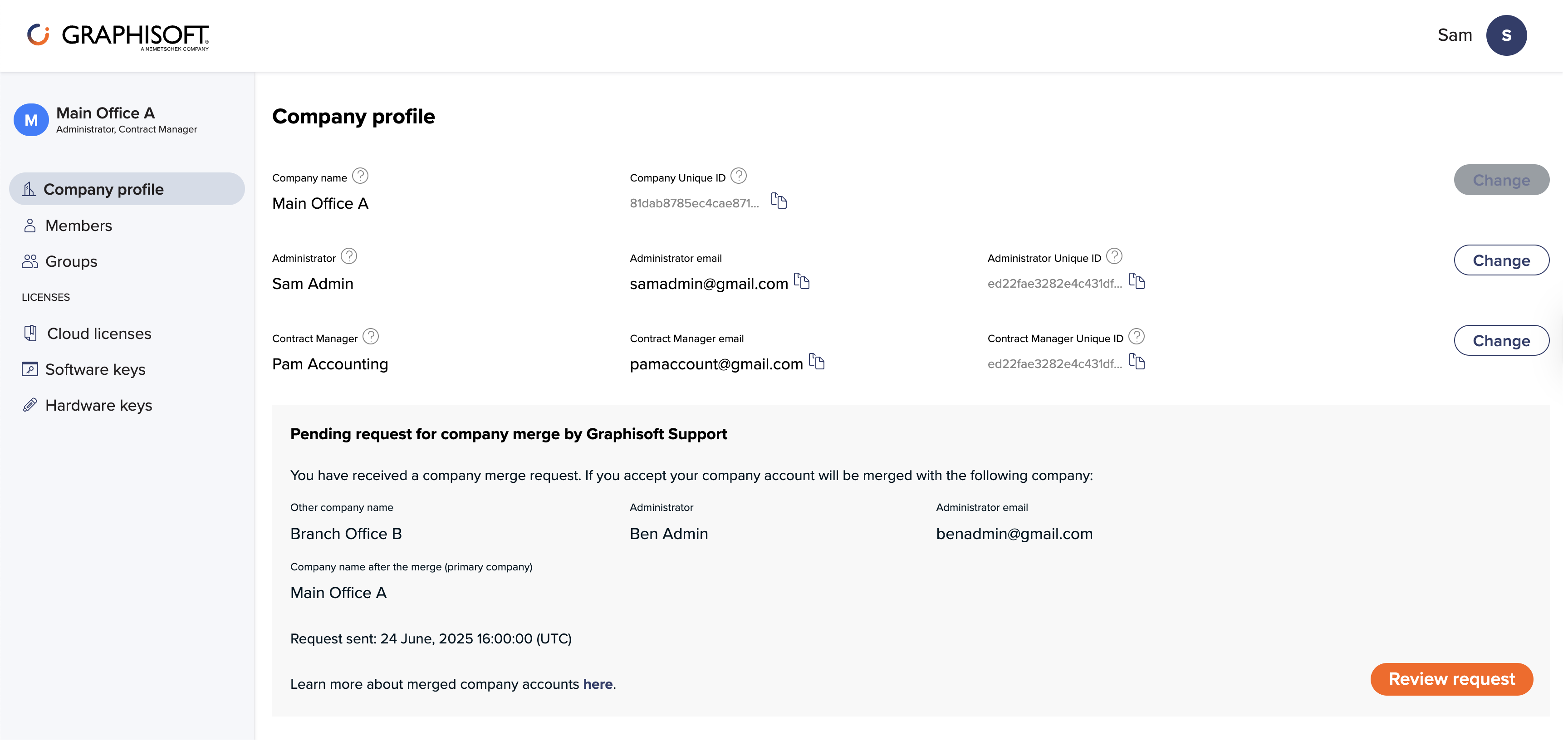Copy the Administrator Unique ID
1568x746 pixels.
pyautogui.click(x=1137, y=281)
